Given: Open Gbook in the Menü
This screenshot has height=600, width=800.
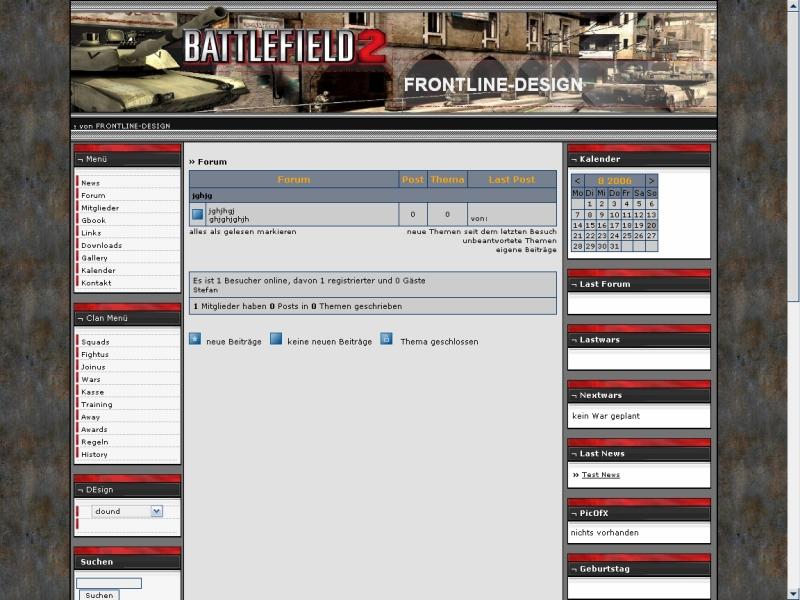Looking at the screenshot, I should 93,220.
